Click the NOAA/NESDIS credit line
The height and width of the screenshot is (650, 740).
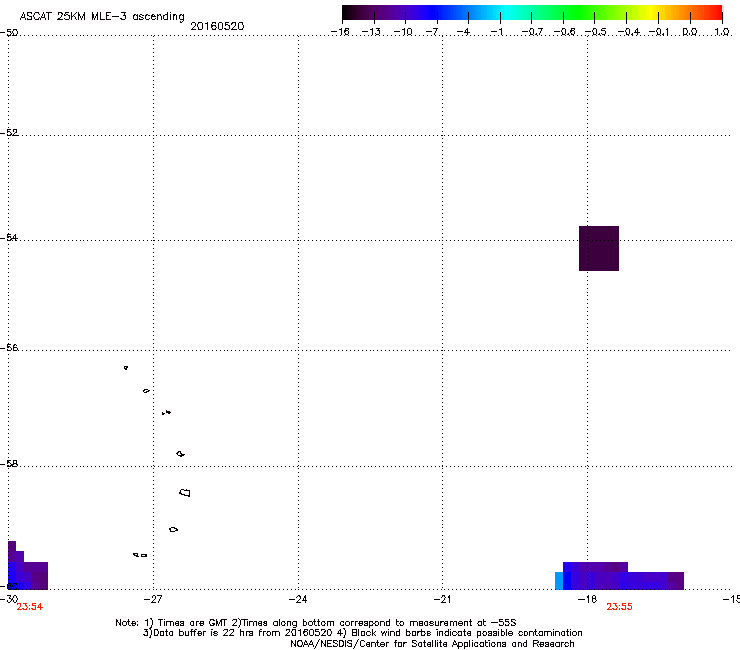pos(432,644)
